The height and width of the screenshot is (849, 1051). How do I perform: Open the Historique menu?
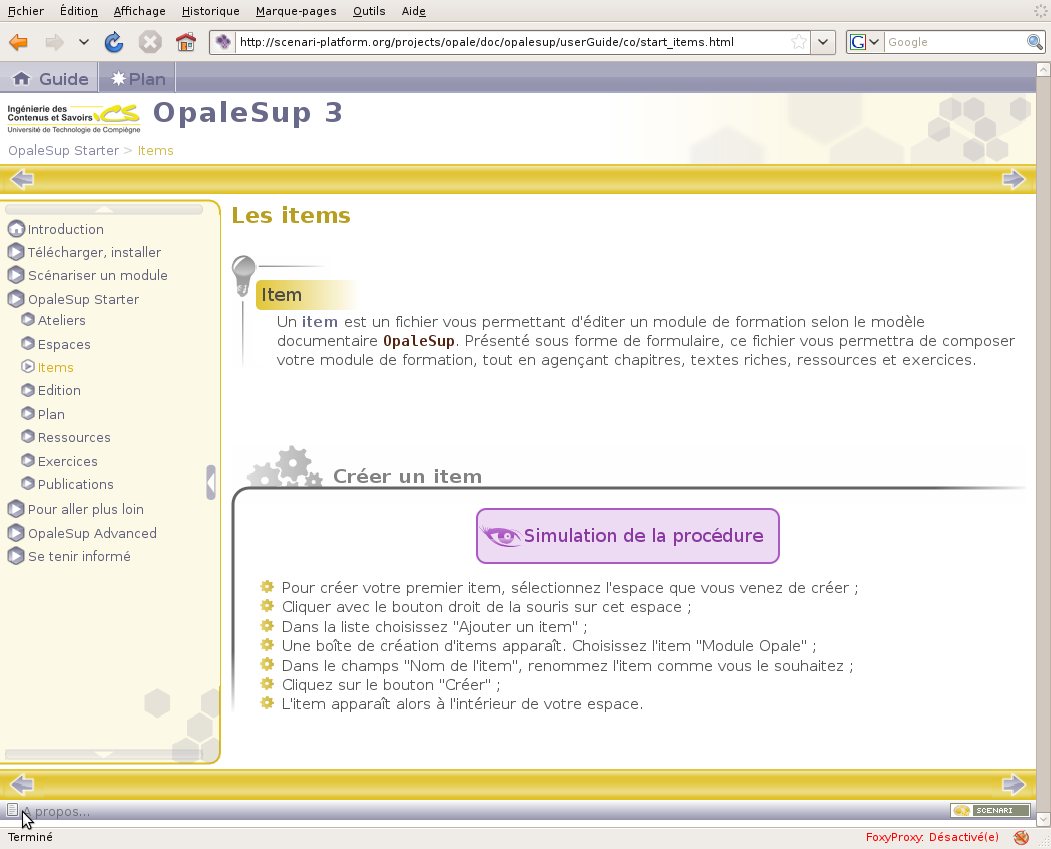210,11
